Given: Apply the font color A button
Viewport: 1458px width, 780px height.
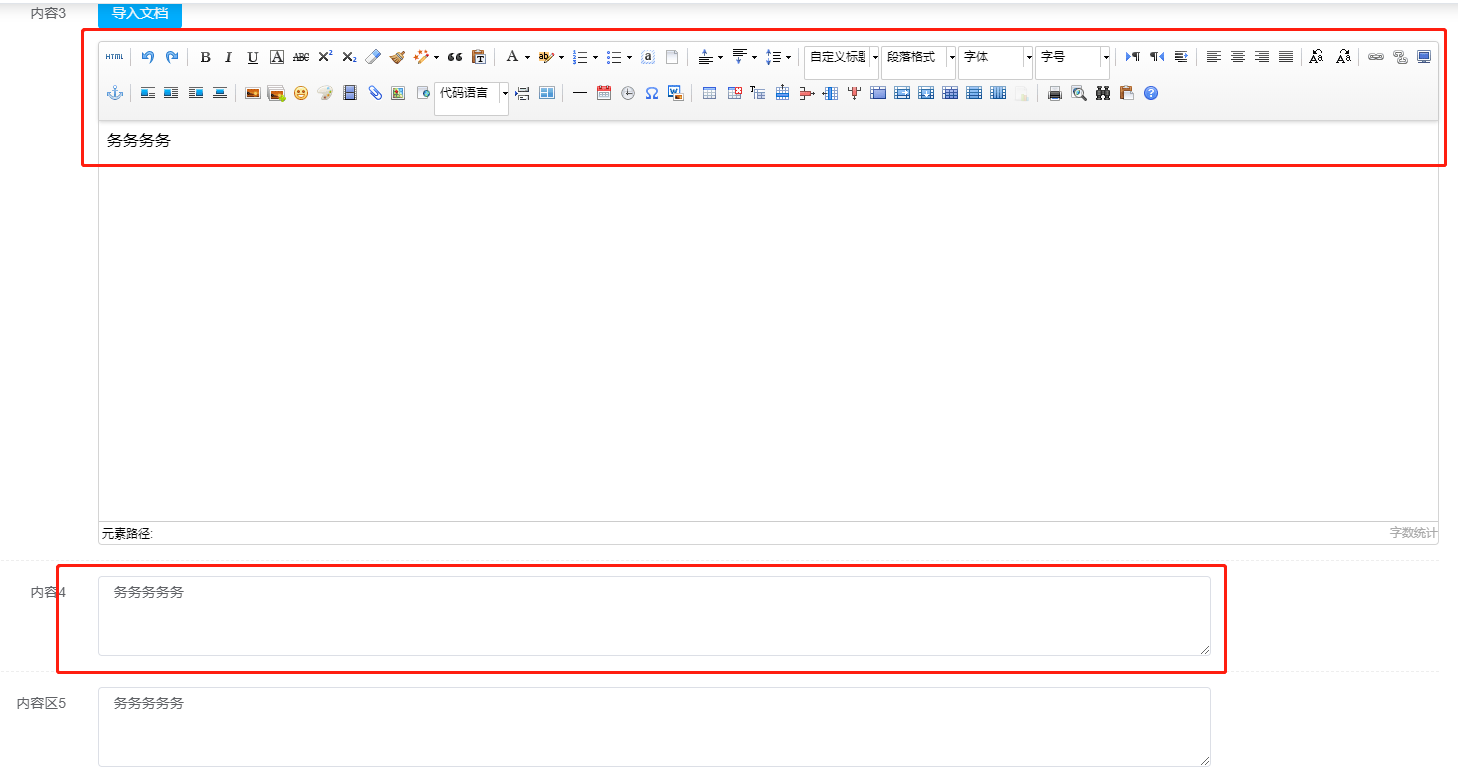Looking at the screenshot, I should click(x=512, y=57).
